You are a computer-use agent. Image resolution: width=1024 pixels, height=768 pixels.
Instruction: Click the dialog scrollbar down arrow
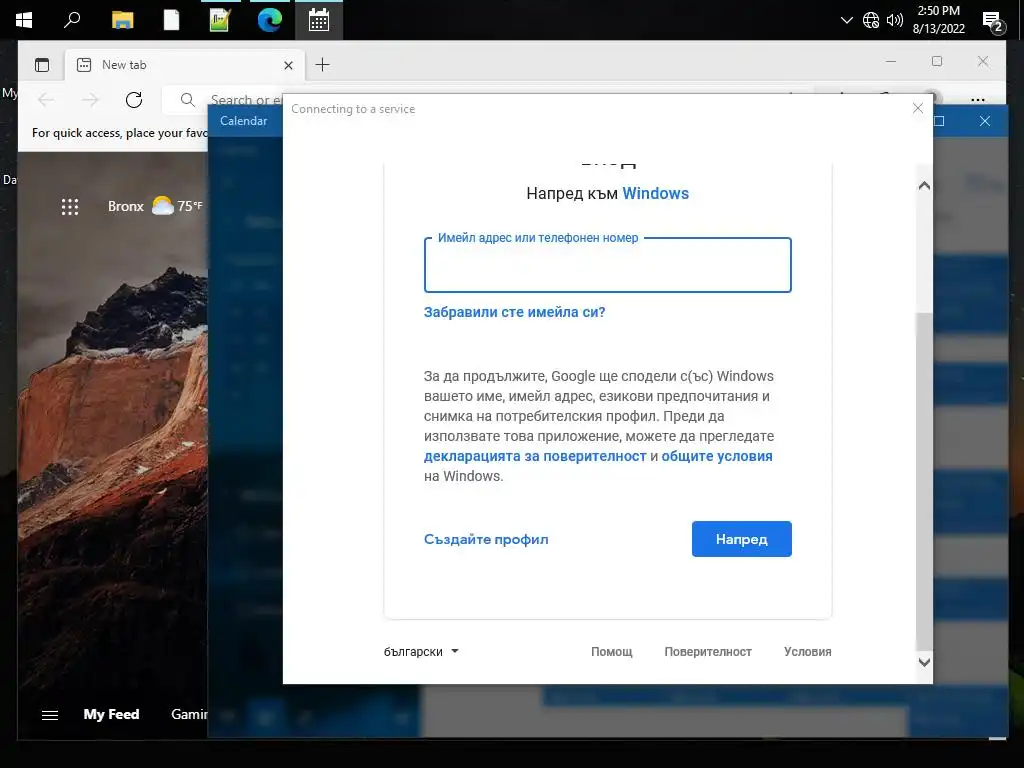pyautogui.click(x=924, y=662)
